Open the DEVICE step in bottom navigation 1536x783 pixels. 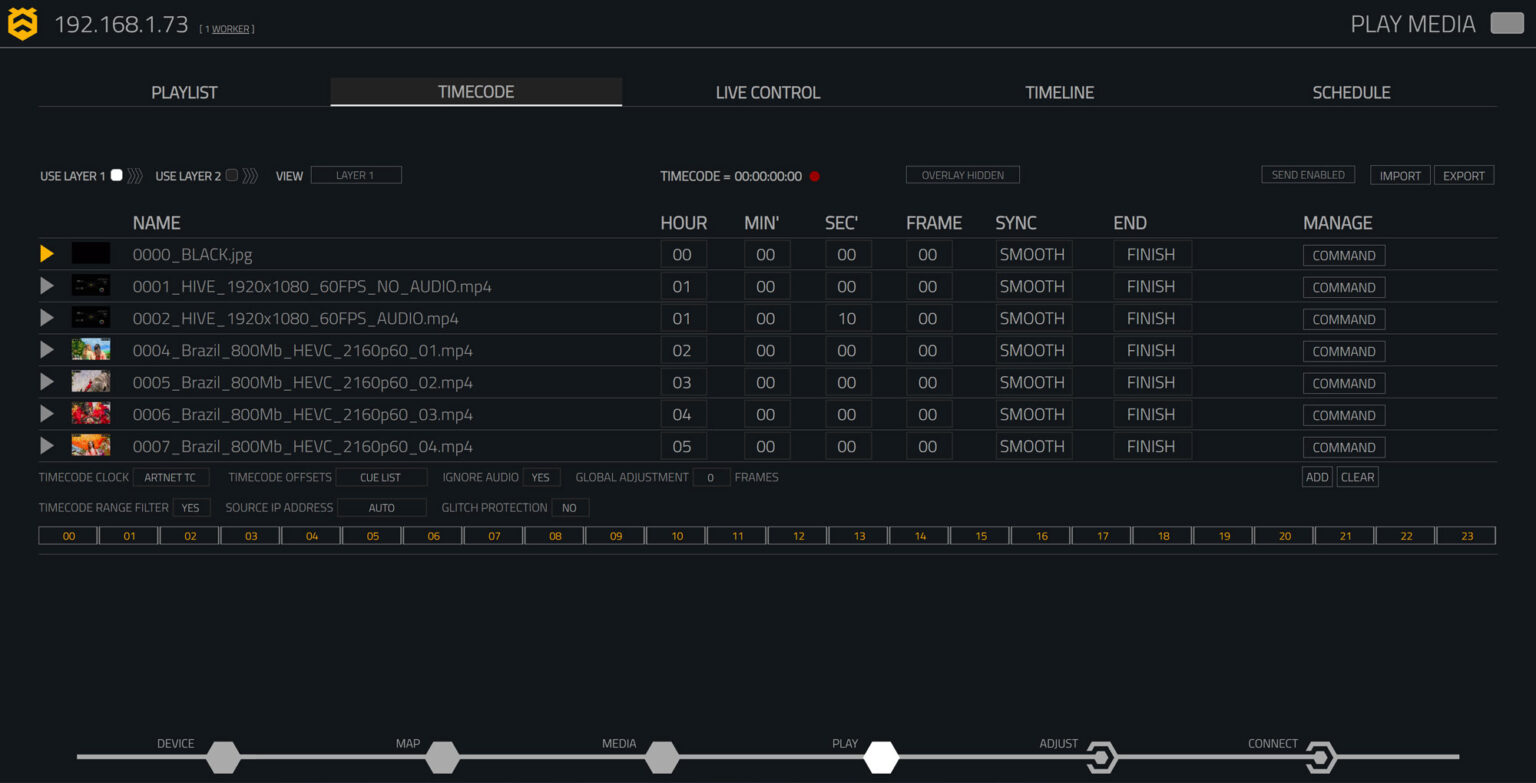pyautogui.click(x=222, y=758)
